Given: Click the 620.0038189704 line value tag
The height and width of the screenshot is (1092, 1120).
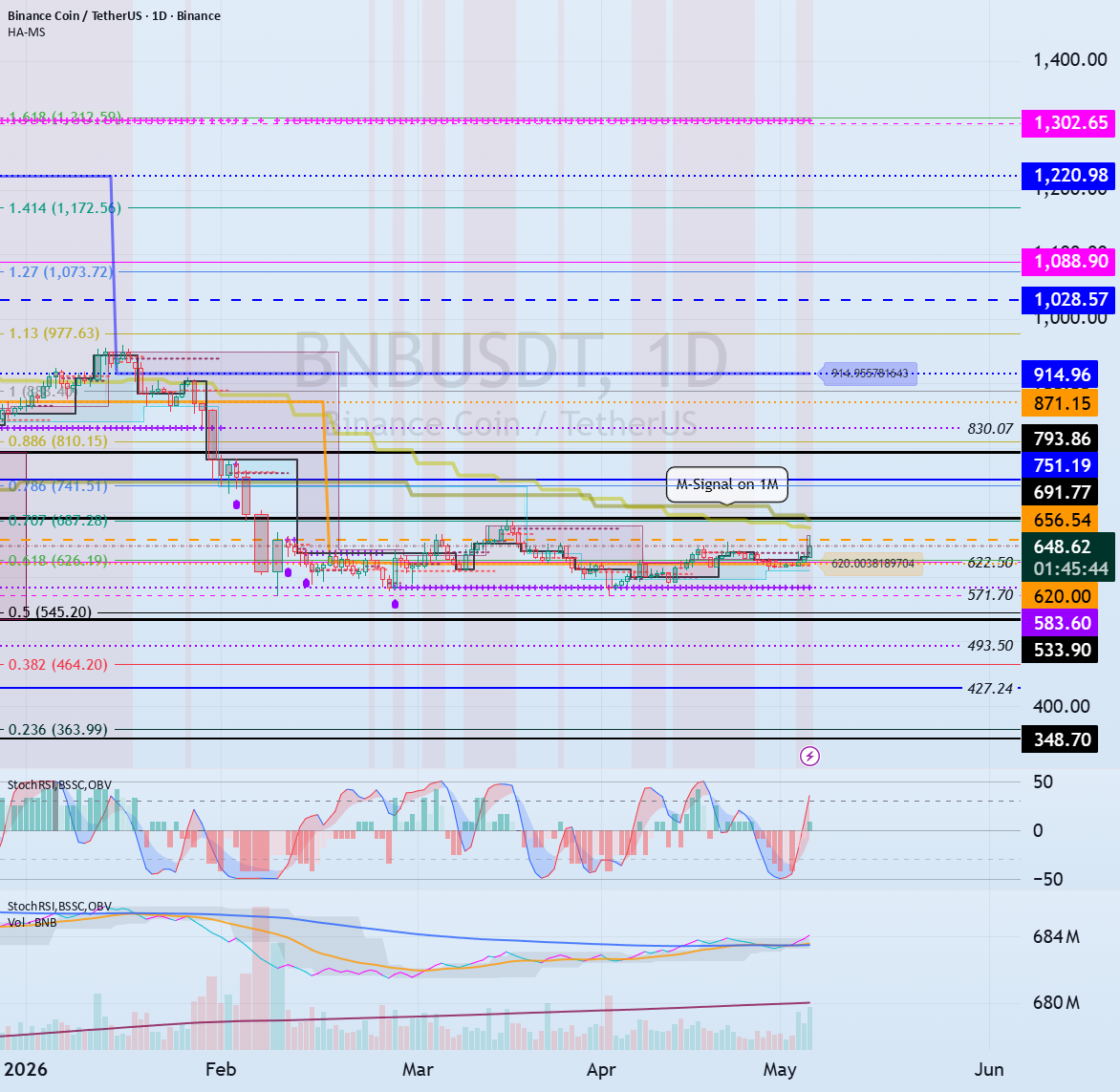Looking at the screenshot, I should [872, 564].
